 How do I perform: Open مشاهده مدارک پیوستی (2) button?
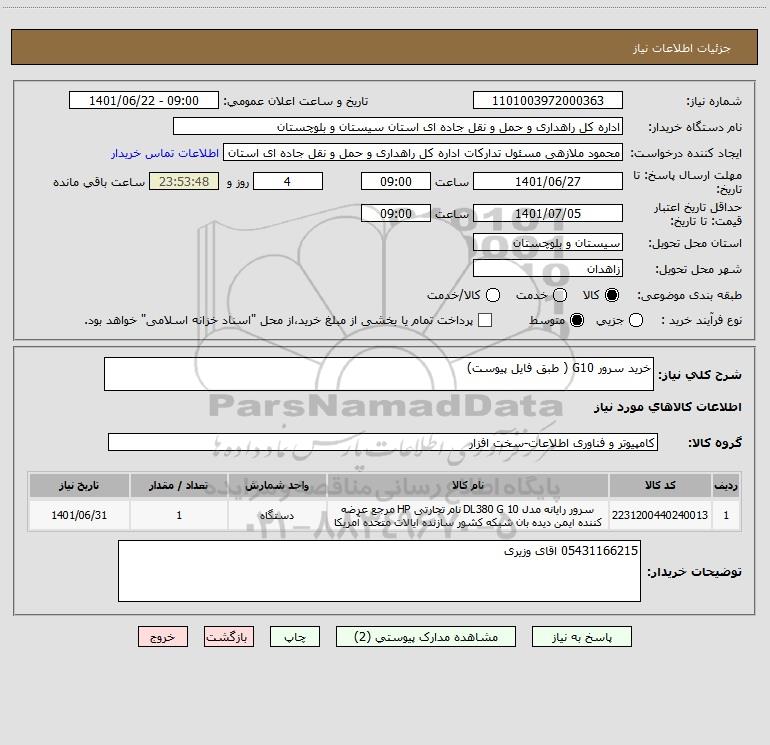426,636
